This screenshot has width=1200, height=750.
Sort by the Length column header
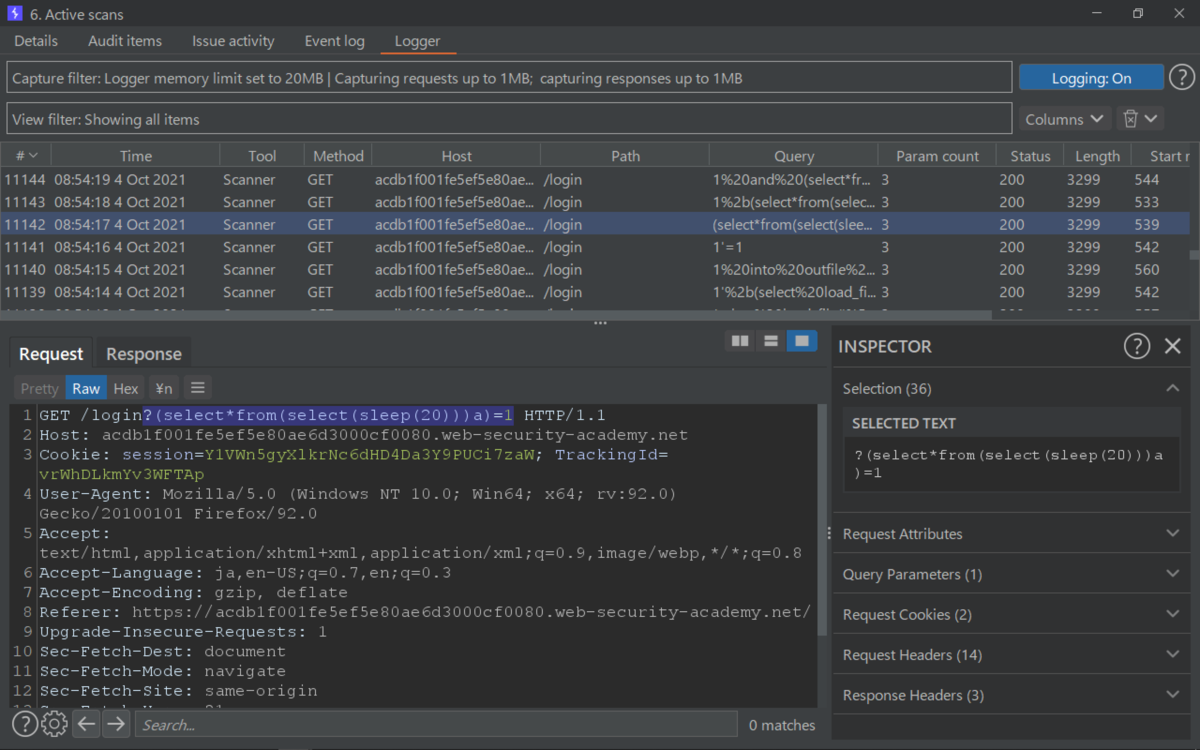[x=1097, y=156]
